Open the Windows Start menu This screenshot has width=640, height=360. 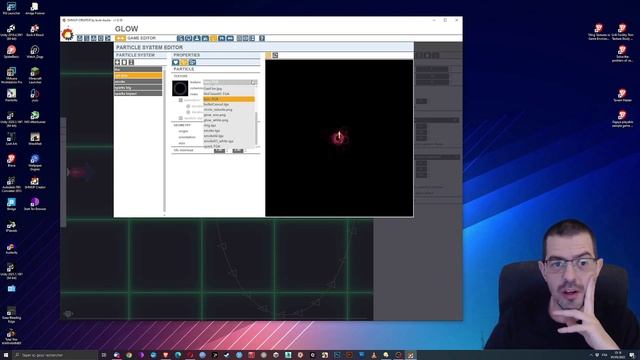click(x=6, y=355)
